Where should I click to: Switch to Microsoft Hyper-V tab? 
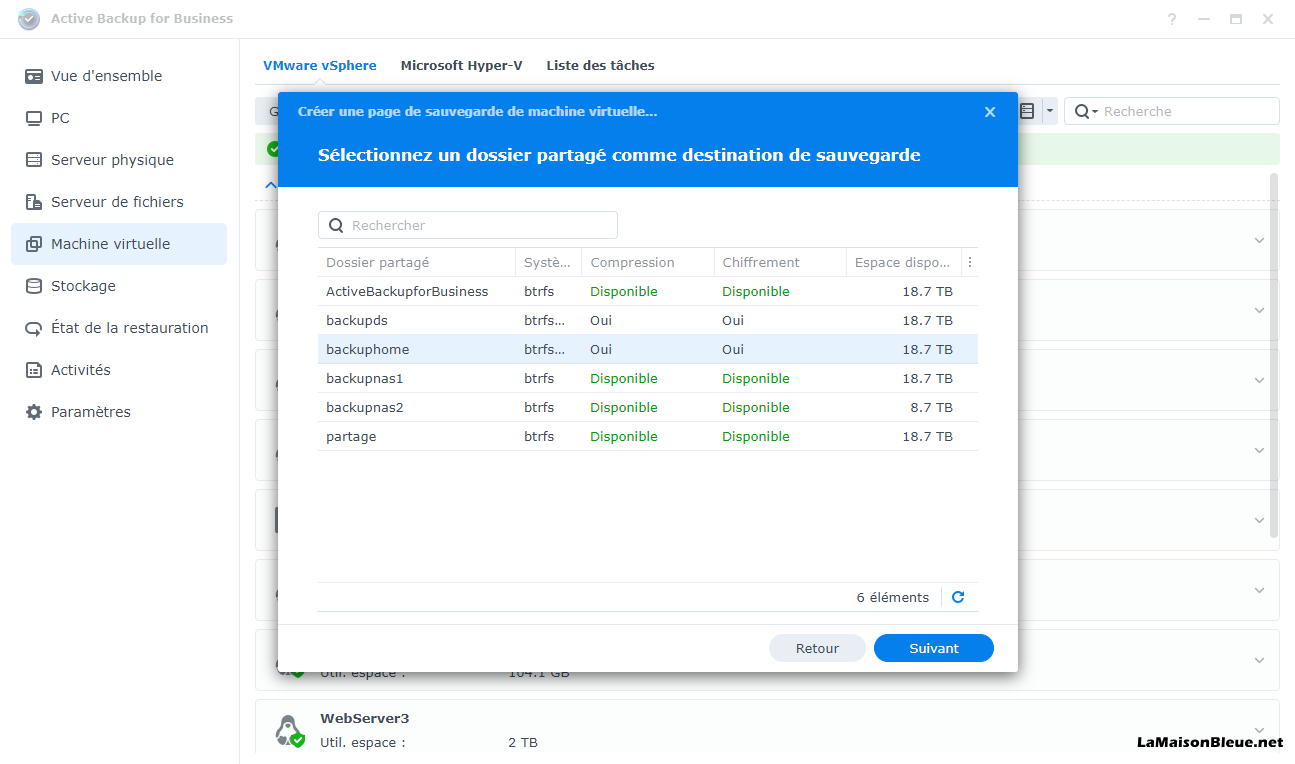coord(461,65)
